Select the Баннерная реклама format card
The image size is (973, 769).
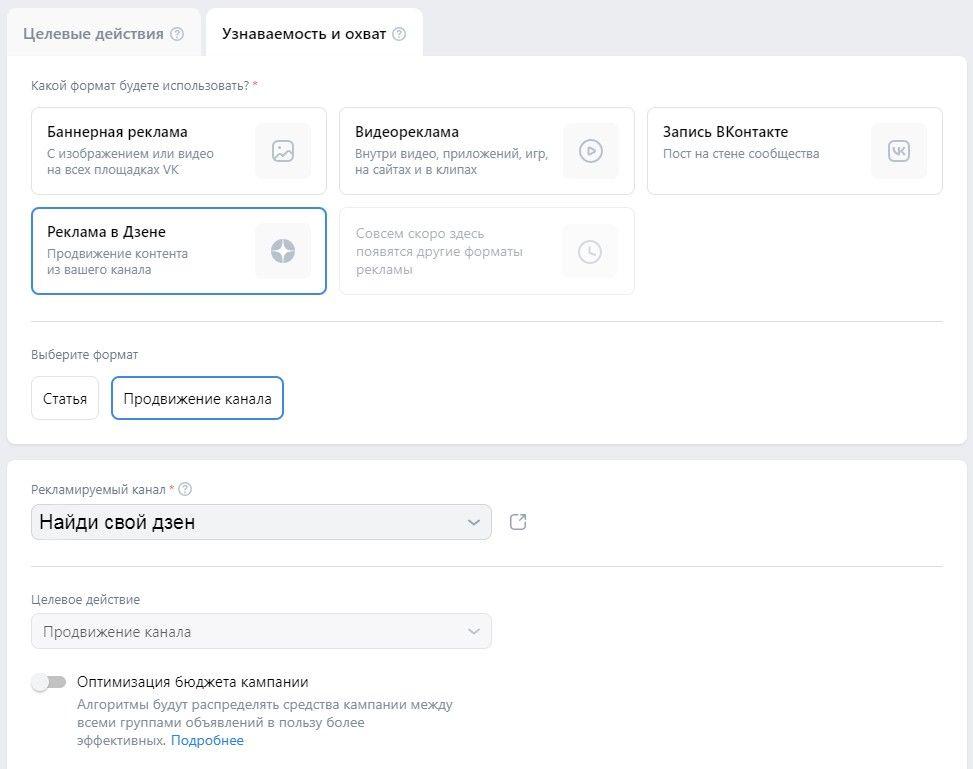coord(179,151)
